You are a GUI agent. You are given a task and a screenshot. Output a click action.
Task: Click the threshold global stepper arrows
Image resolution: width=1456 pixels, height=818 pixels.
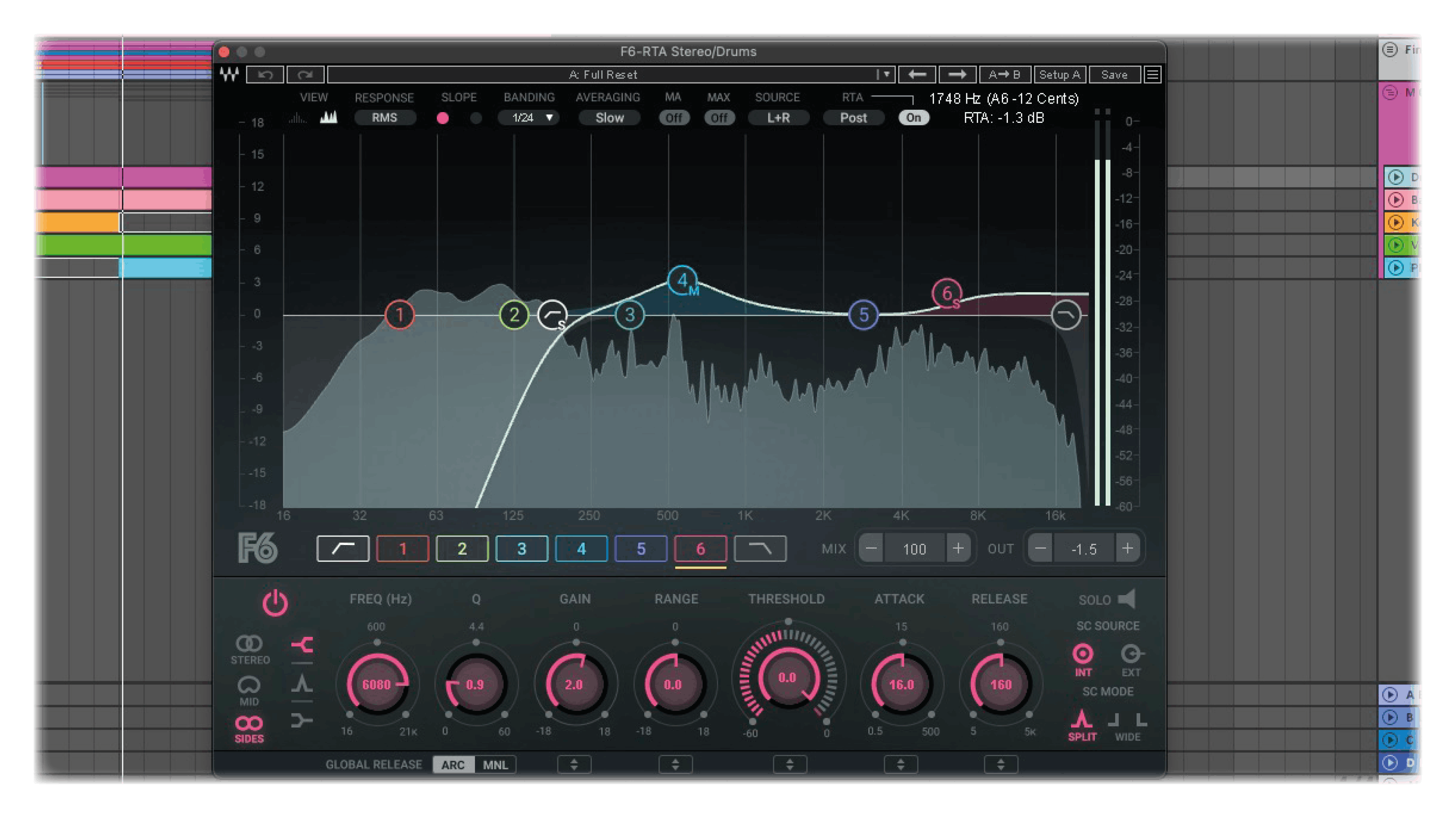790,765
